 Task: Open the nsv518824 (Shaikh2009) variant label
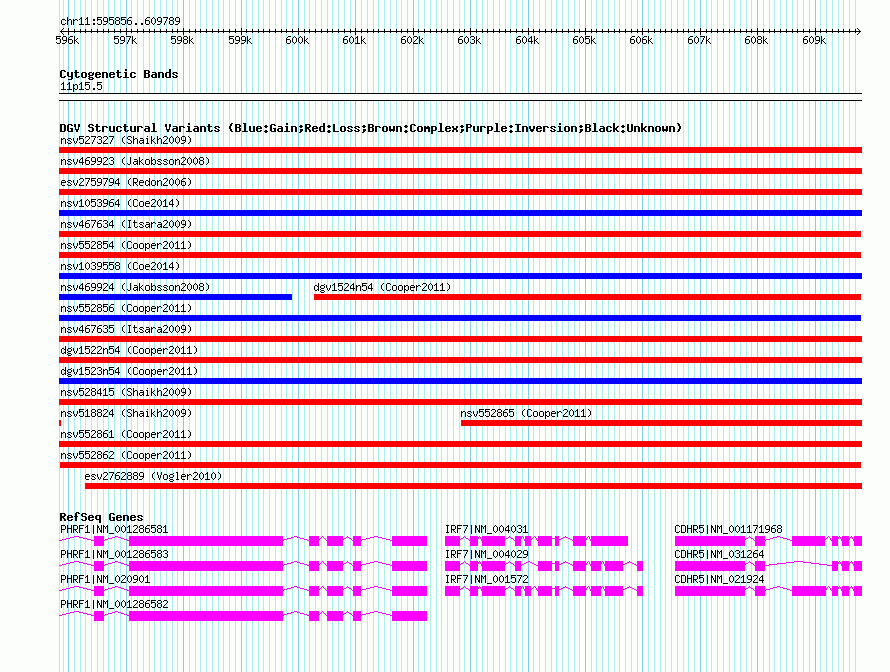click(126, 413)
